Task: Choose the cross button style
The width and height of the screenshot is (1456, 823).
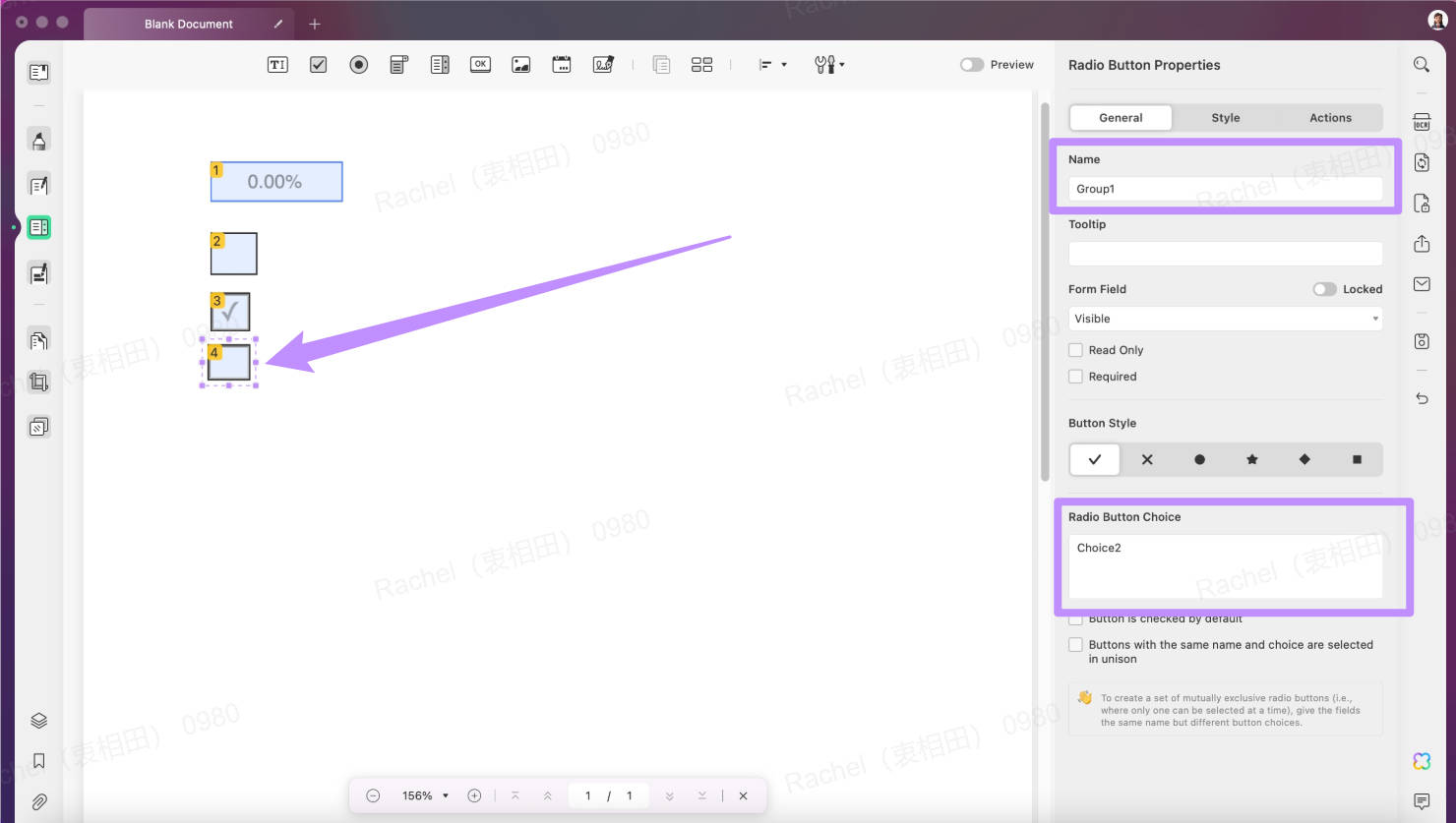Action: (1147, 459)
